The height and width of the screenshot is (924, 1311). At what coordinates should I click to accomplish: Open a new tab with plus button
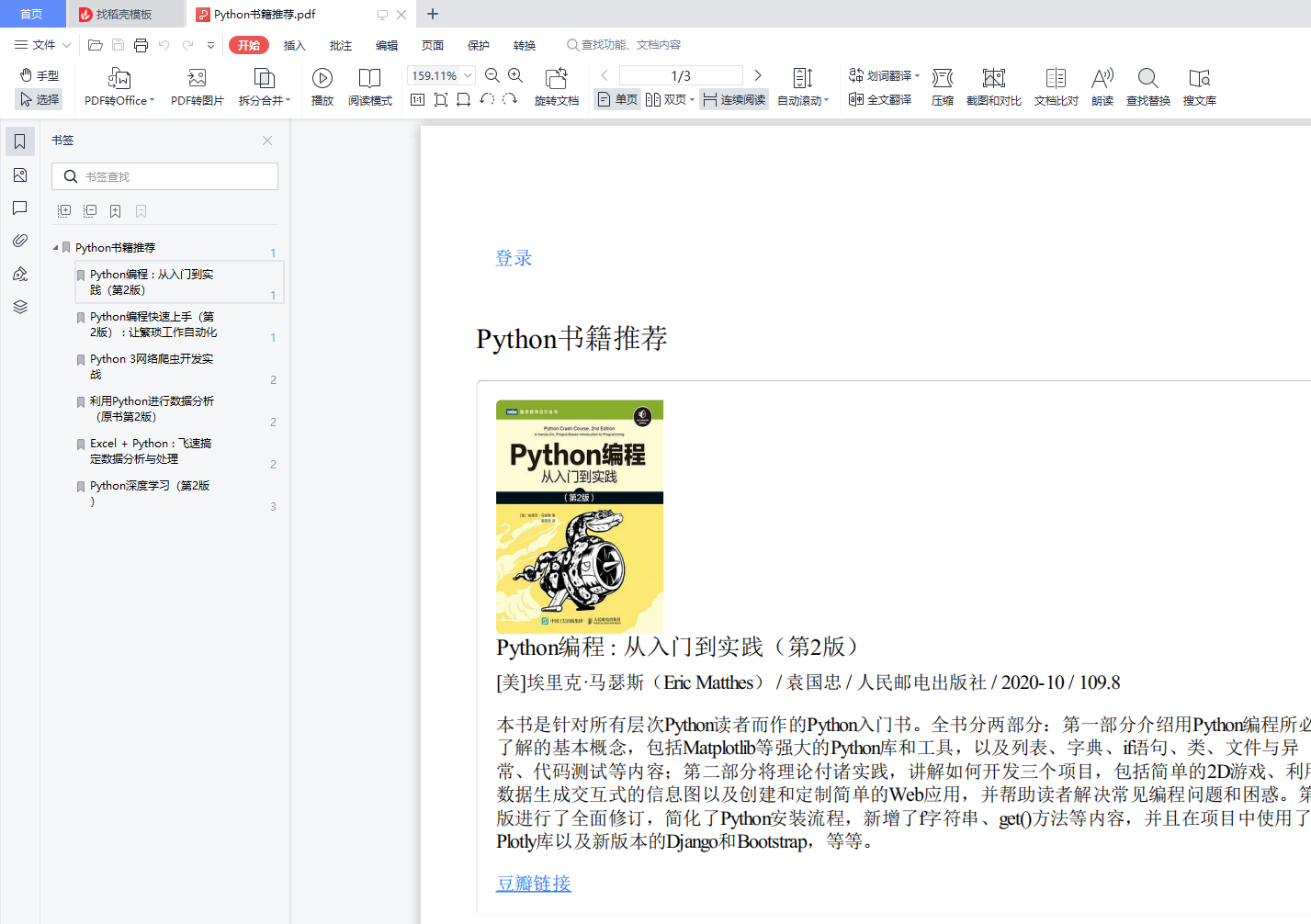[433, 14]
